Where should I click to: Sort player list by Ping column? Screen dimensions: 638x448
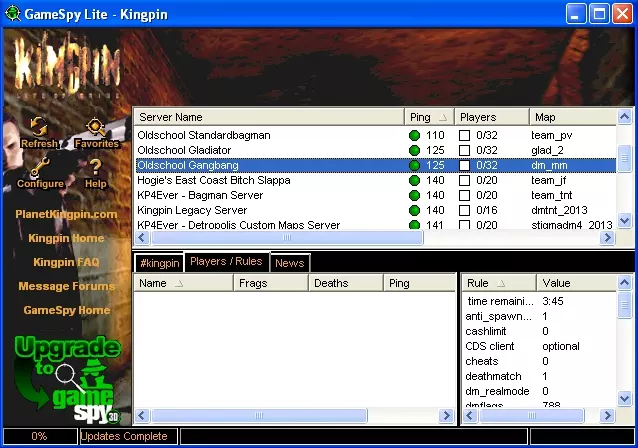420,283
